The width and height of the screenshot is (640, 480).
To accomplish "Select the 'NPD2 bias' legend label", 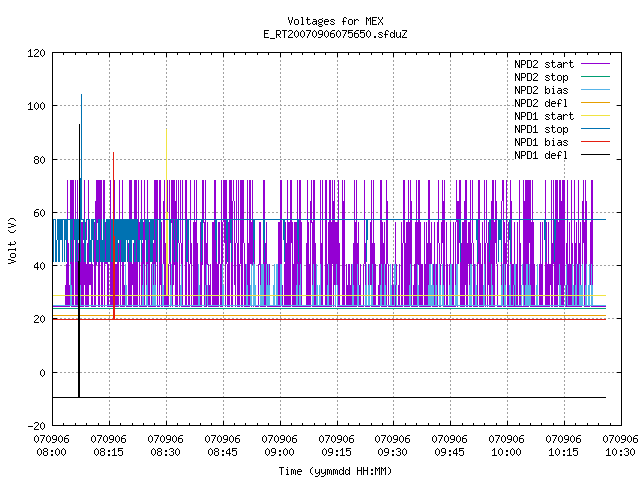I will pyautogui.click(x=541, y=90).
